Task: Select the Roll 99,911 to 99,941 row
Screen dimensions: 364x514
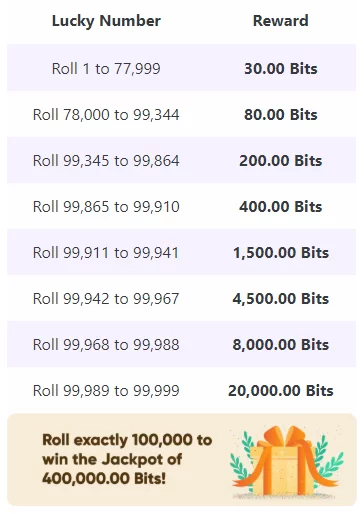Action: point(182,252)
